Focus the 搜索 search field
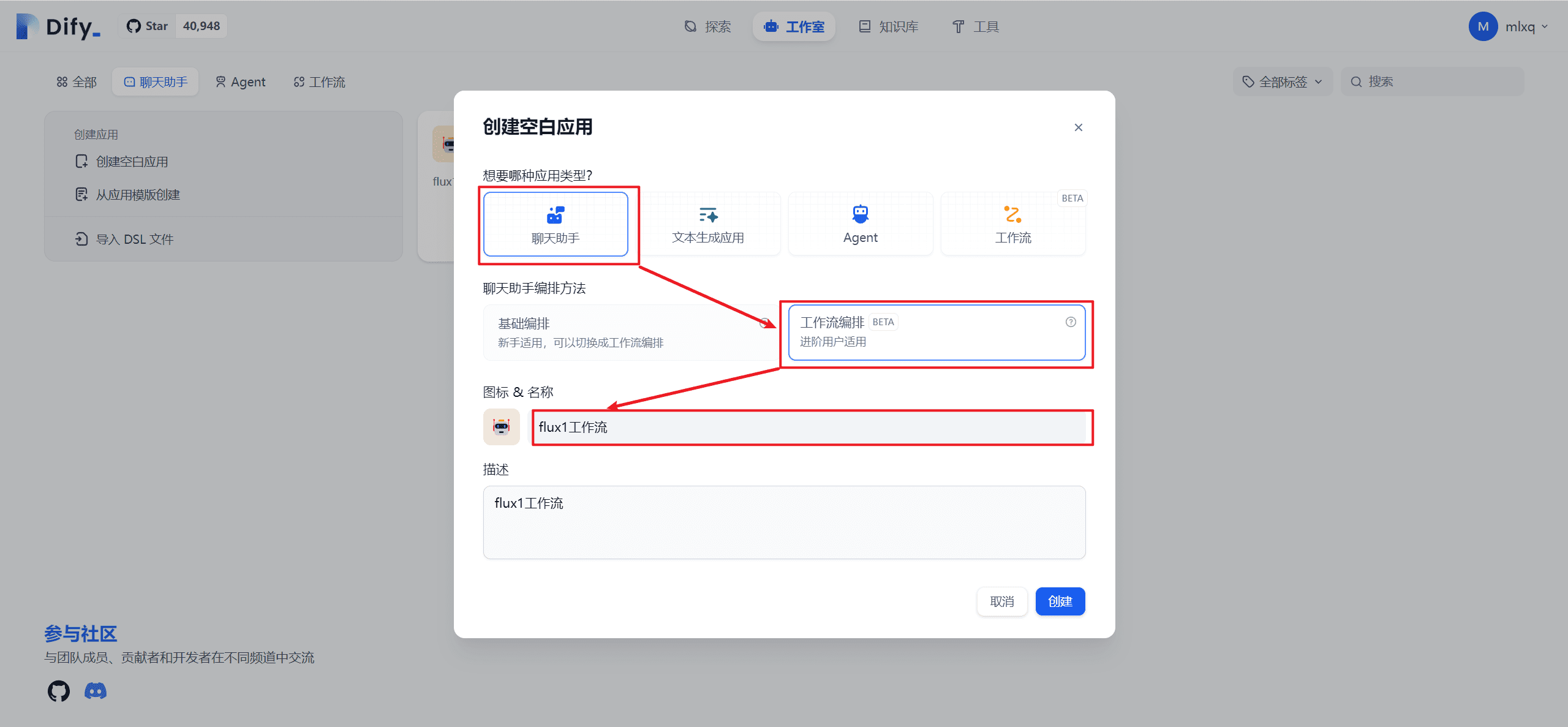Screen dimensions: 1568x727 click(x=1432, y=82)
